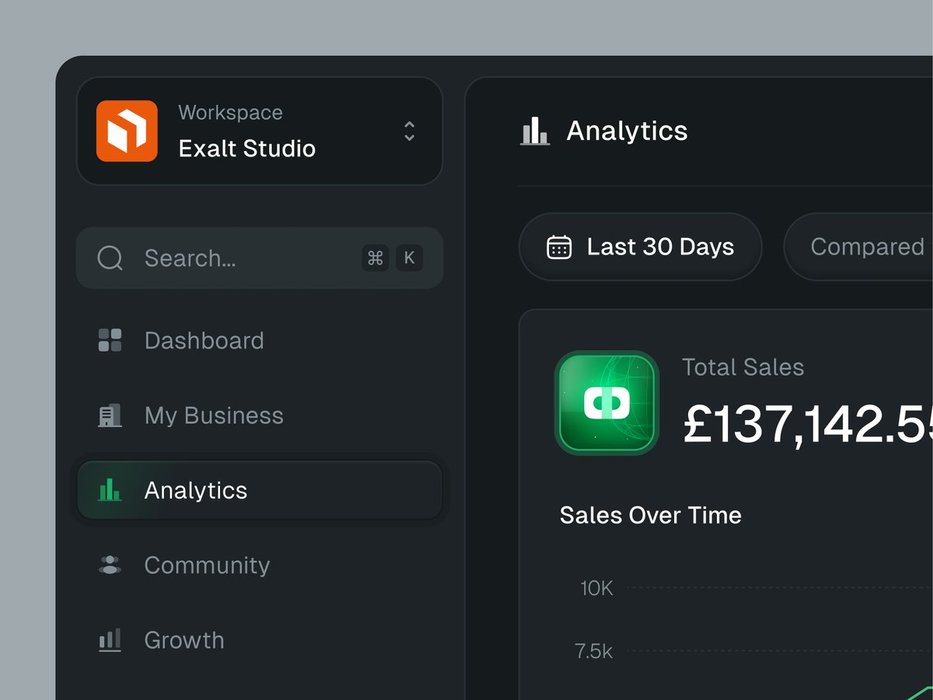Viewport: 933px width, 700px height.
Task: Click the bar chart icon in Analytics header
Action: tap(535, 131)
